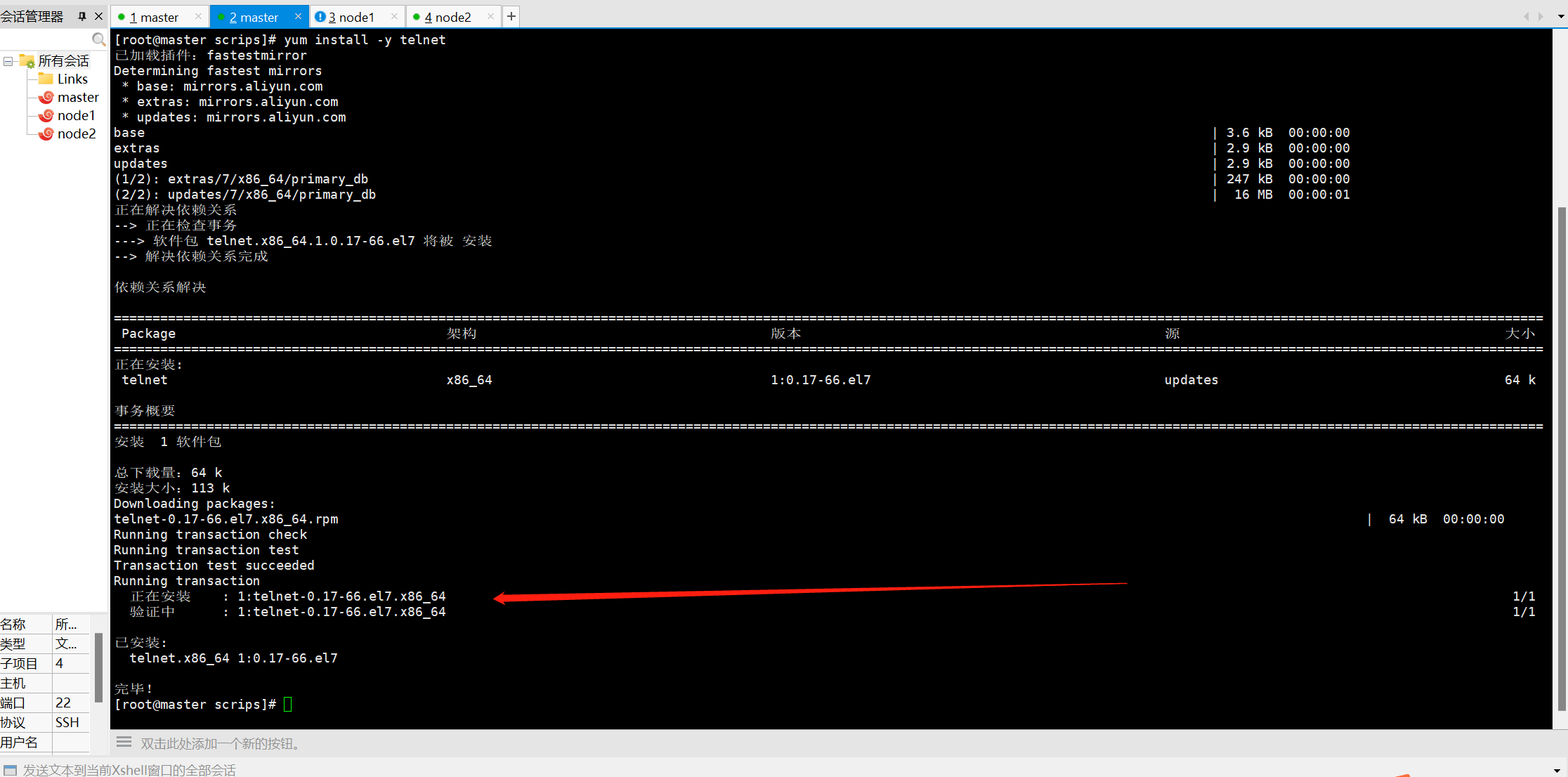Switch to the 1 master tab

pyautogui.click(x=155, y=17)
